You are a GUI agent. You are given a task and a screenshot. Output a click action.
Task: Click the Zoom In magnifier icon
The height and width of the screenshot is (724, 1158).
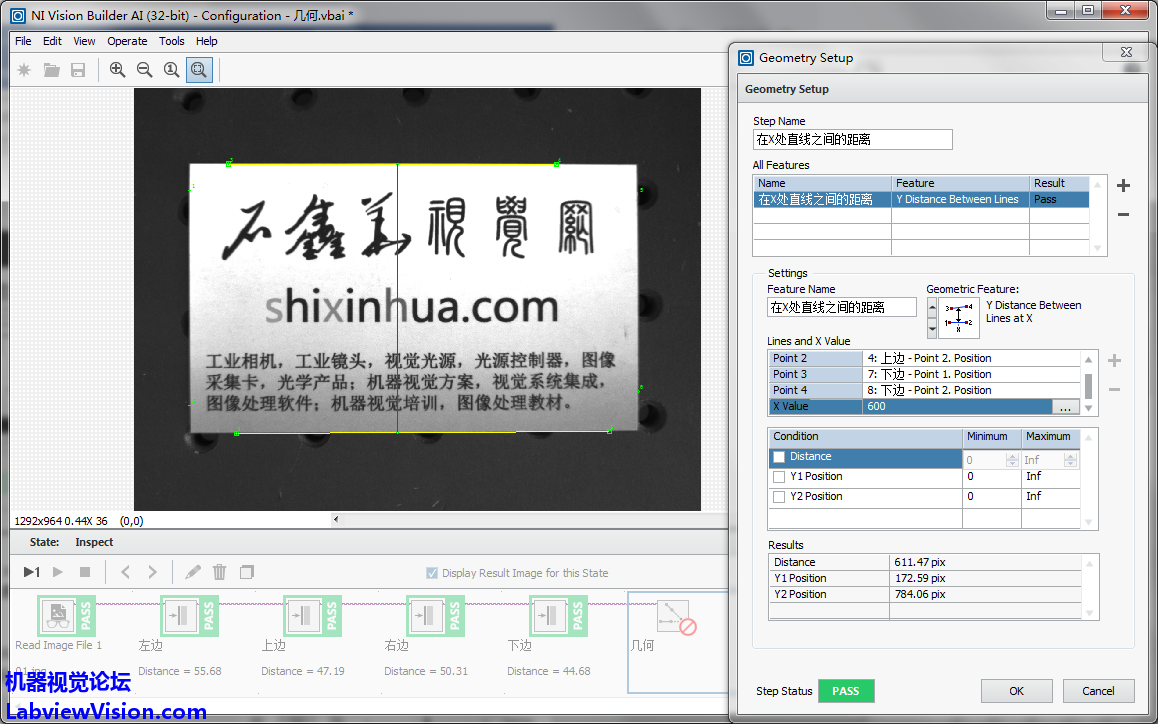(118, 70)
